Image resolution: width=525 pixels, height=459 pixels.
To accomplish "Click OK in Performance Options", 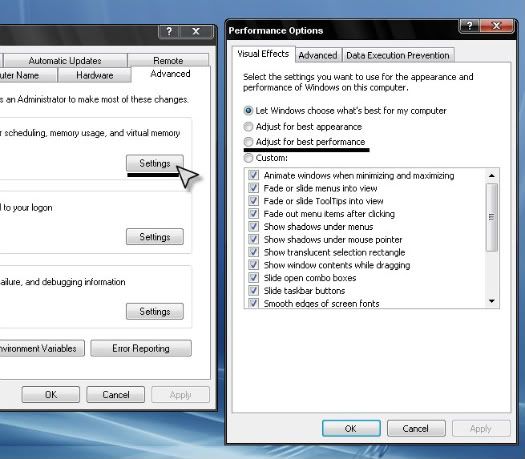I will coord(351,429).
